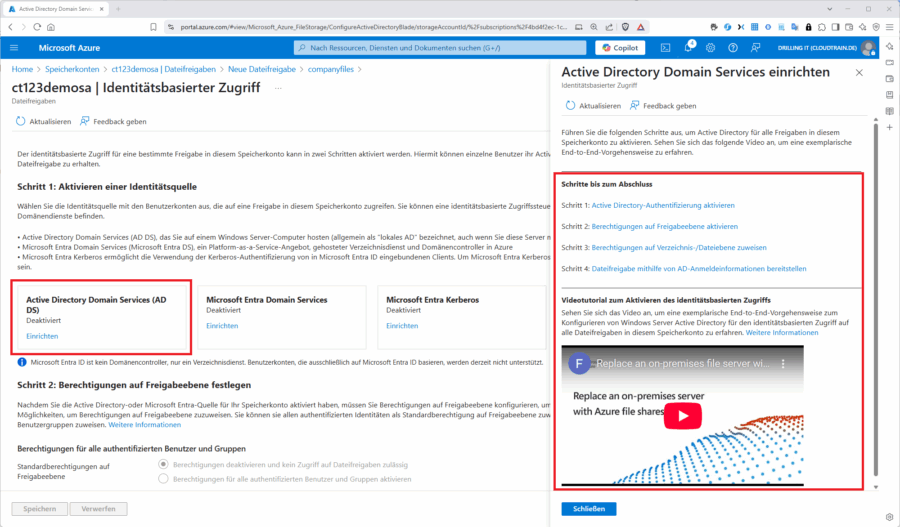Screen dimensions: 900x527
Task: Open a new browser tab
Action: (118, 9)
